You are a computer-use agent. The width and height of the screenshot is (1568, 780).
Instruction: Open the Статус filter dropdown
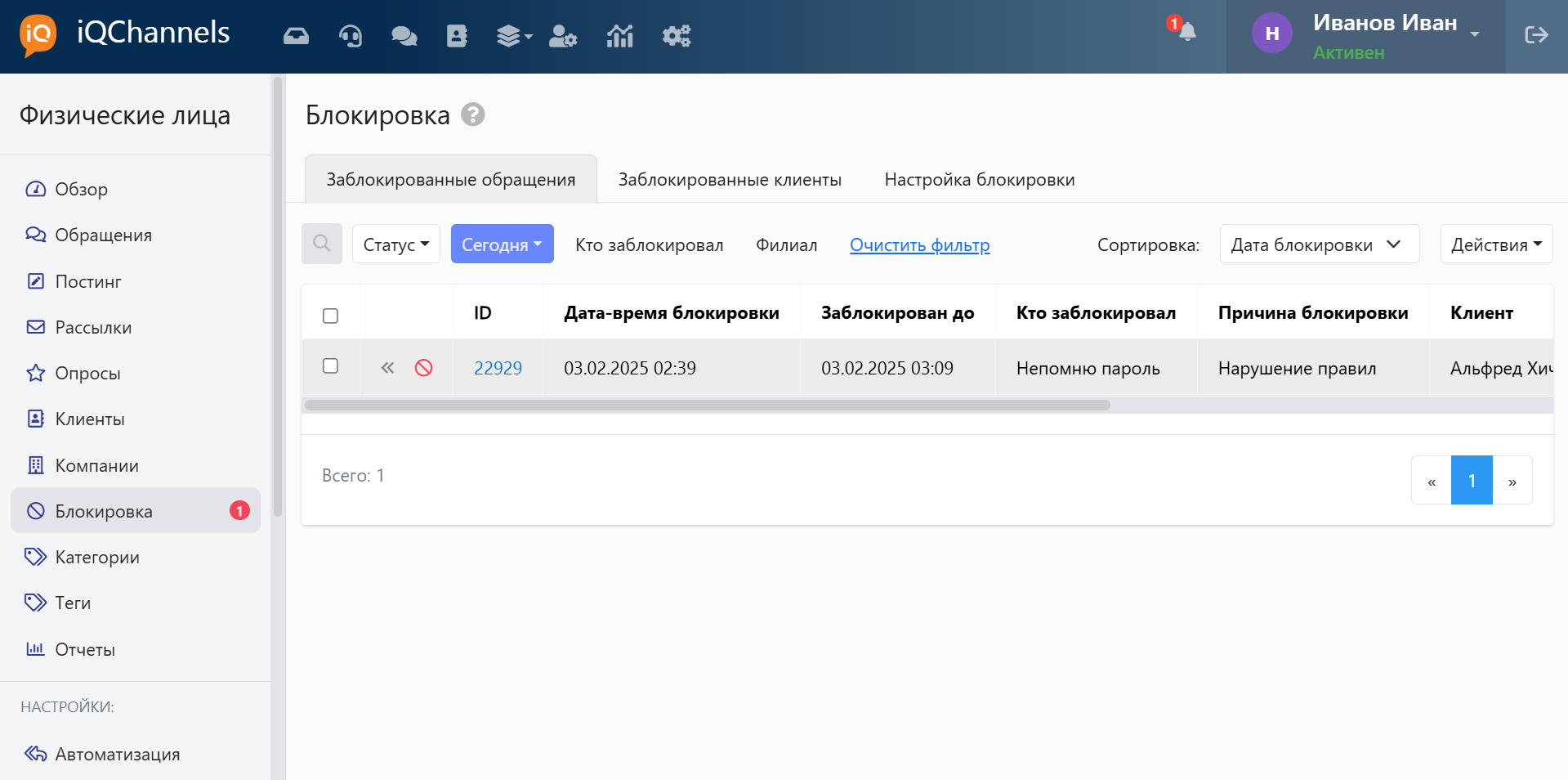(x=396, y=244)
